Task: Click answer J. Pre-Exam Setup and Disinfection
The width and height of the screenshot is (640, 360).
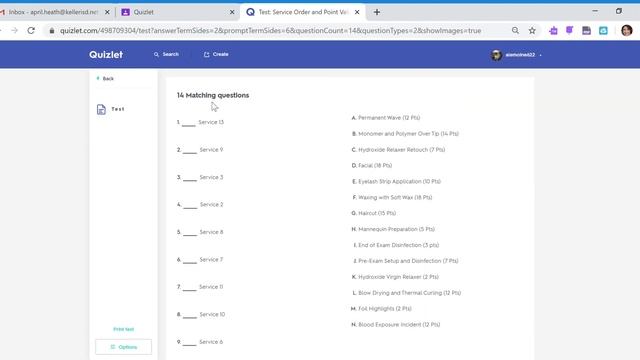Action: 406,261
